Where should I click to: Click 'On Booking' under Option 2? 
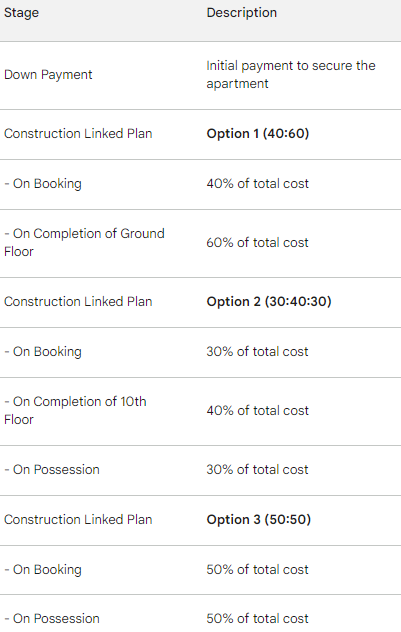coord(43,352)
